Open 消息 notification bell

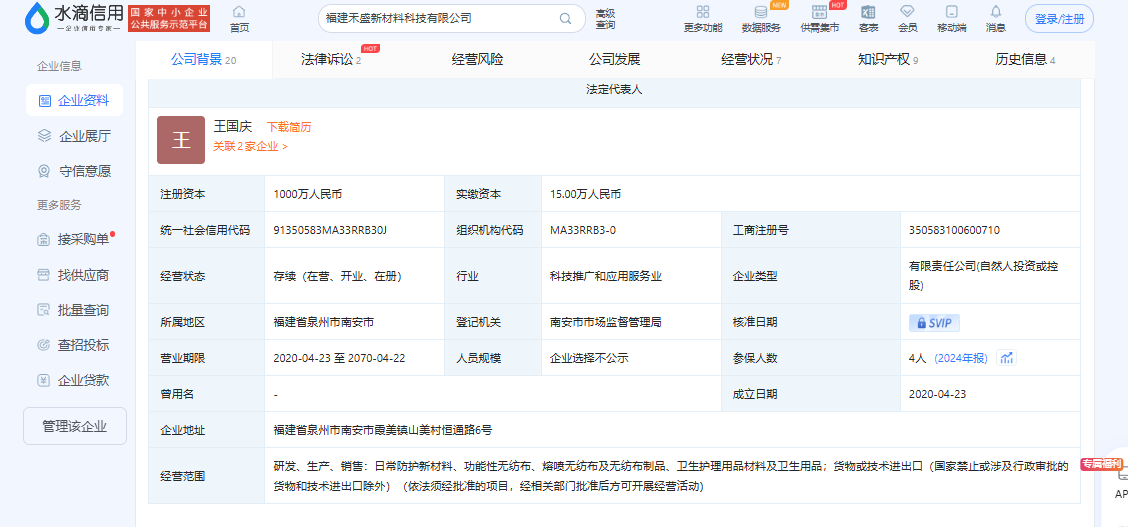click(995, 12)
